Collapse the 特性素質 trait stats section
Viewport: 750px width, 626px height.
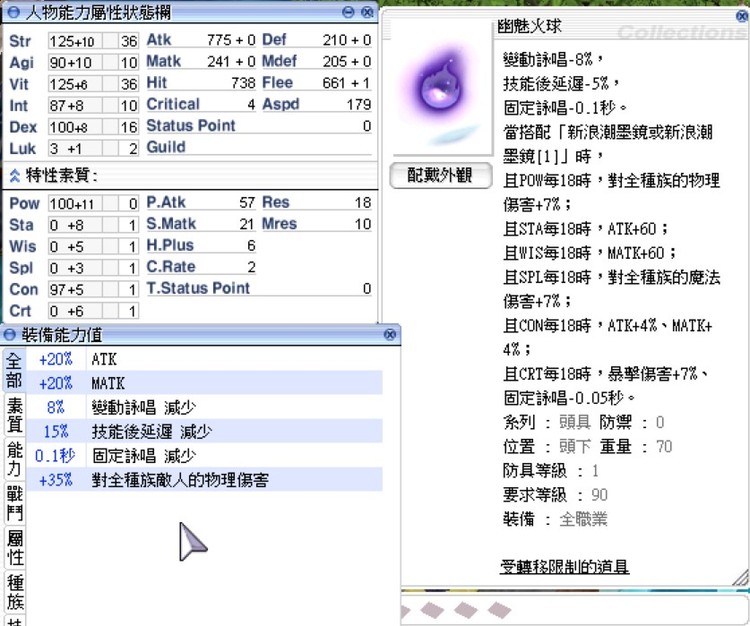click(14, 176)
